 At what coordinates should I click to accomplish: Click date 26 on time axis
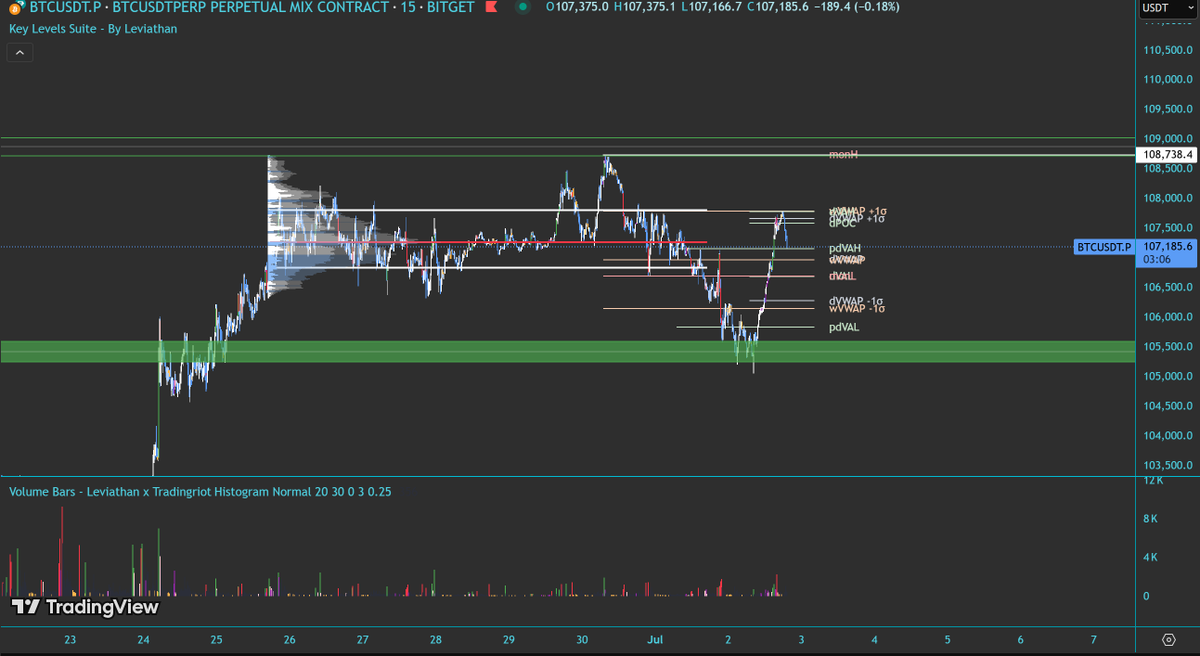pos(290,639)
